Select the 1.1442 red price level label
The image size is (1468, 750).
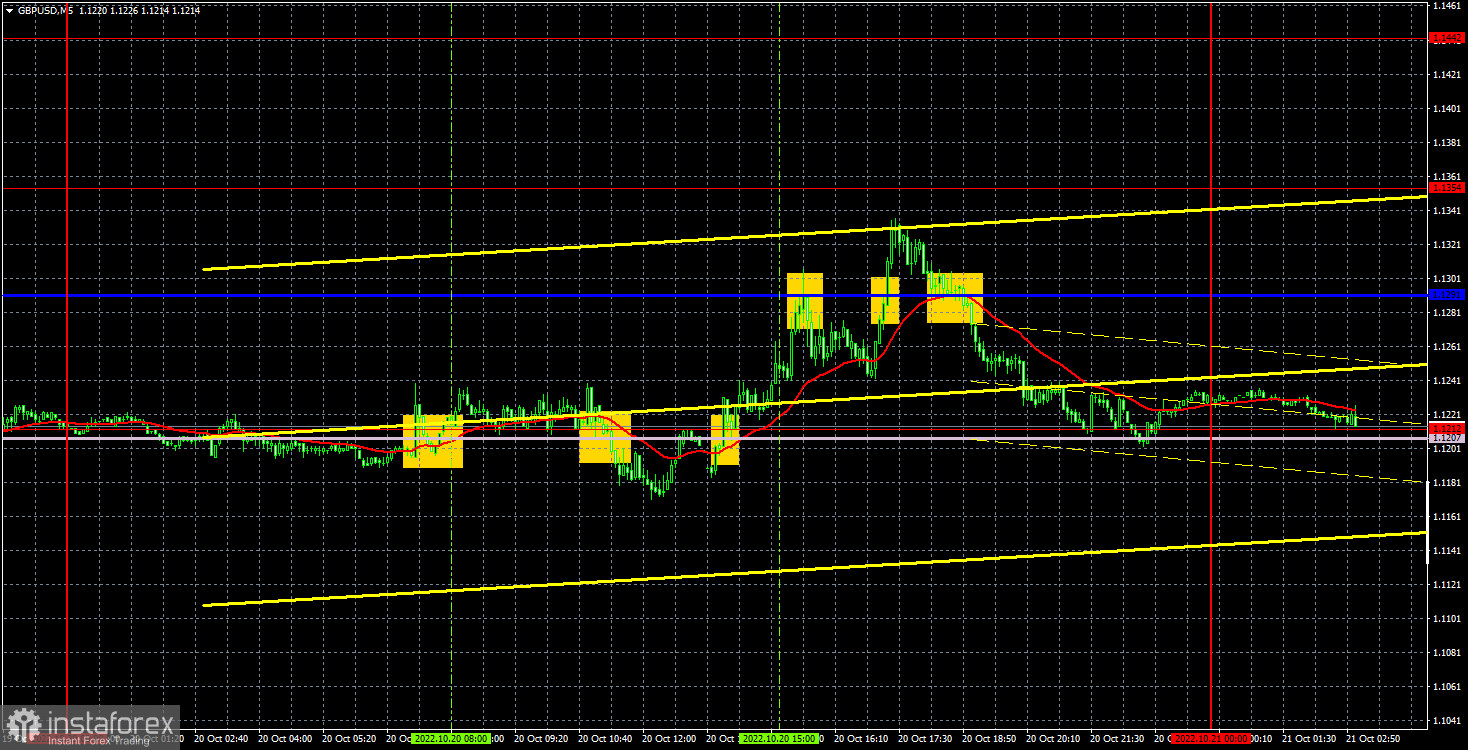pos(1447,38)
